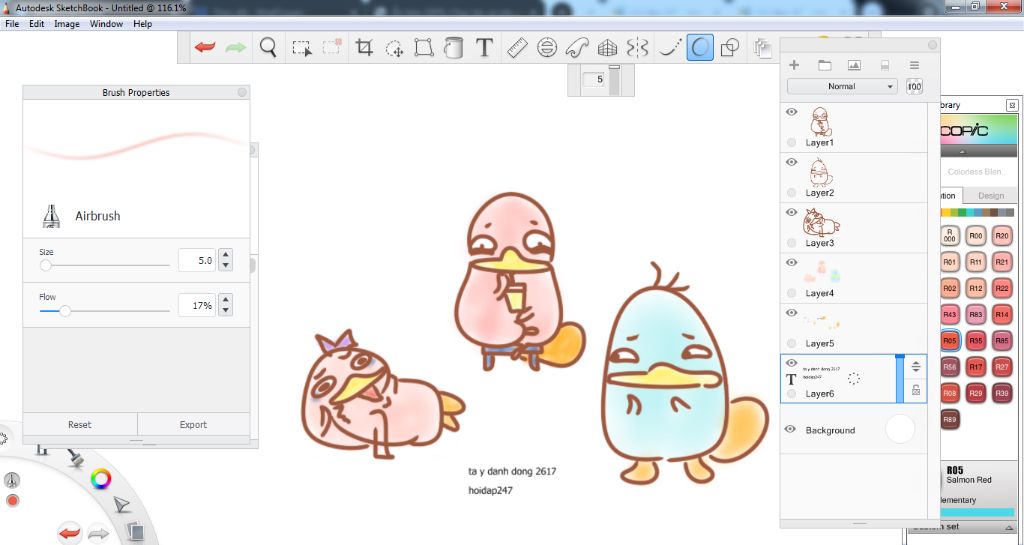Click the Size value field showing 5.0
Image resolution: width=1024 pixels, height=545 pixels.
(x=196, y=260)
